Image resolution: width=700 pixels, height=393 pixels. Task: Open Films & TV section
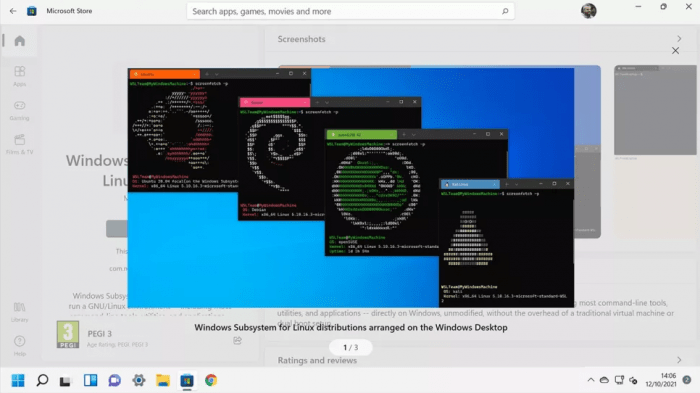pos(19,144)
